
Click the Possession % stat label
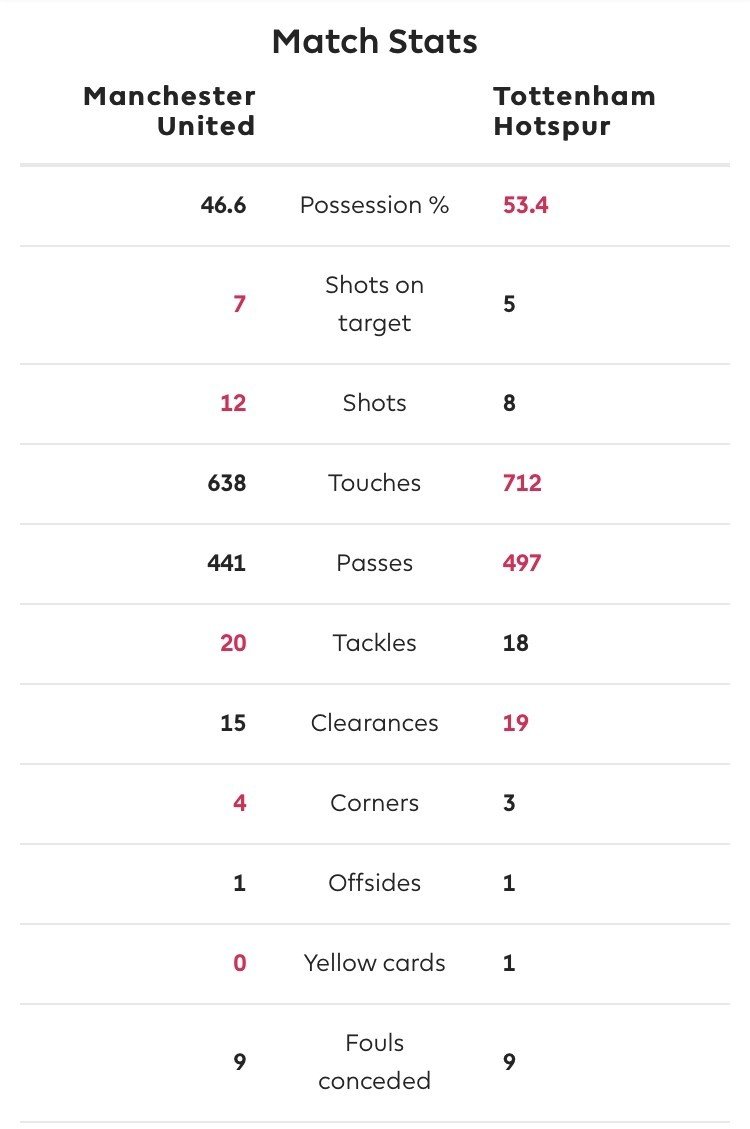click(x=374, y=205)
